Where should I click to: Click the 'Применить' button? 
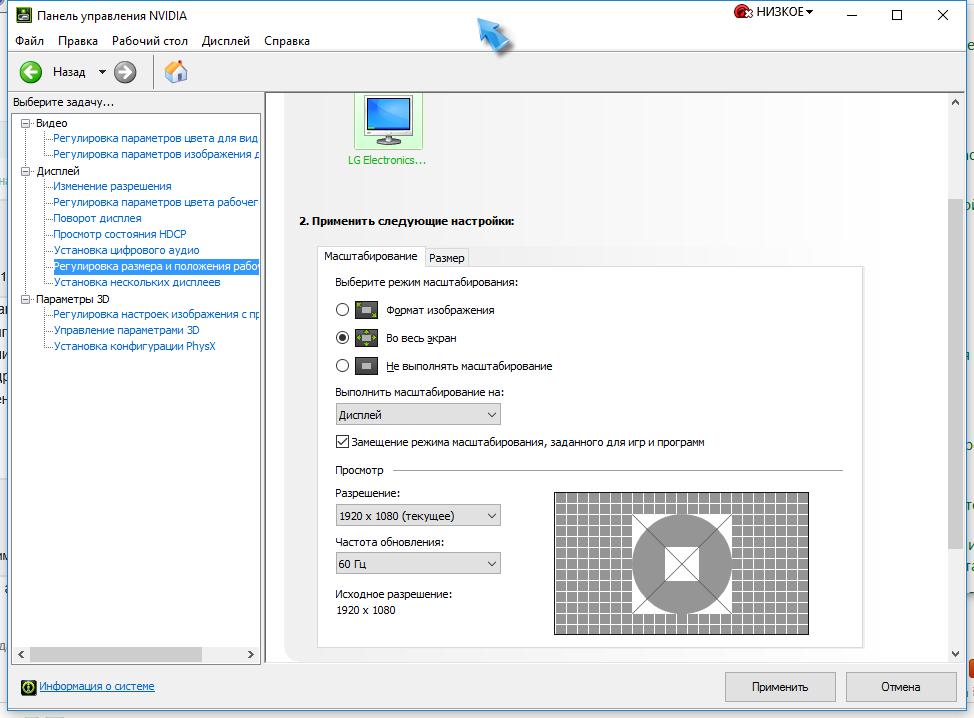tap(780, 687)
